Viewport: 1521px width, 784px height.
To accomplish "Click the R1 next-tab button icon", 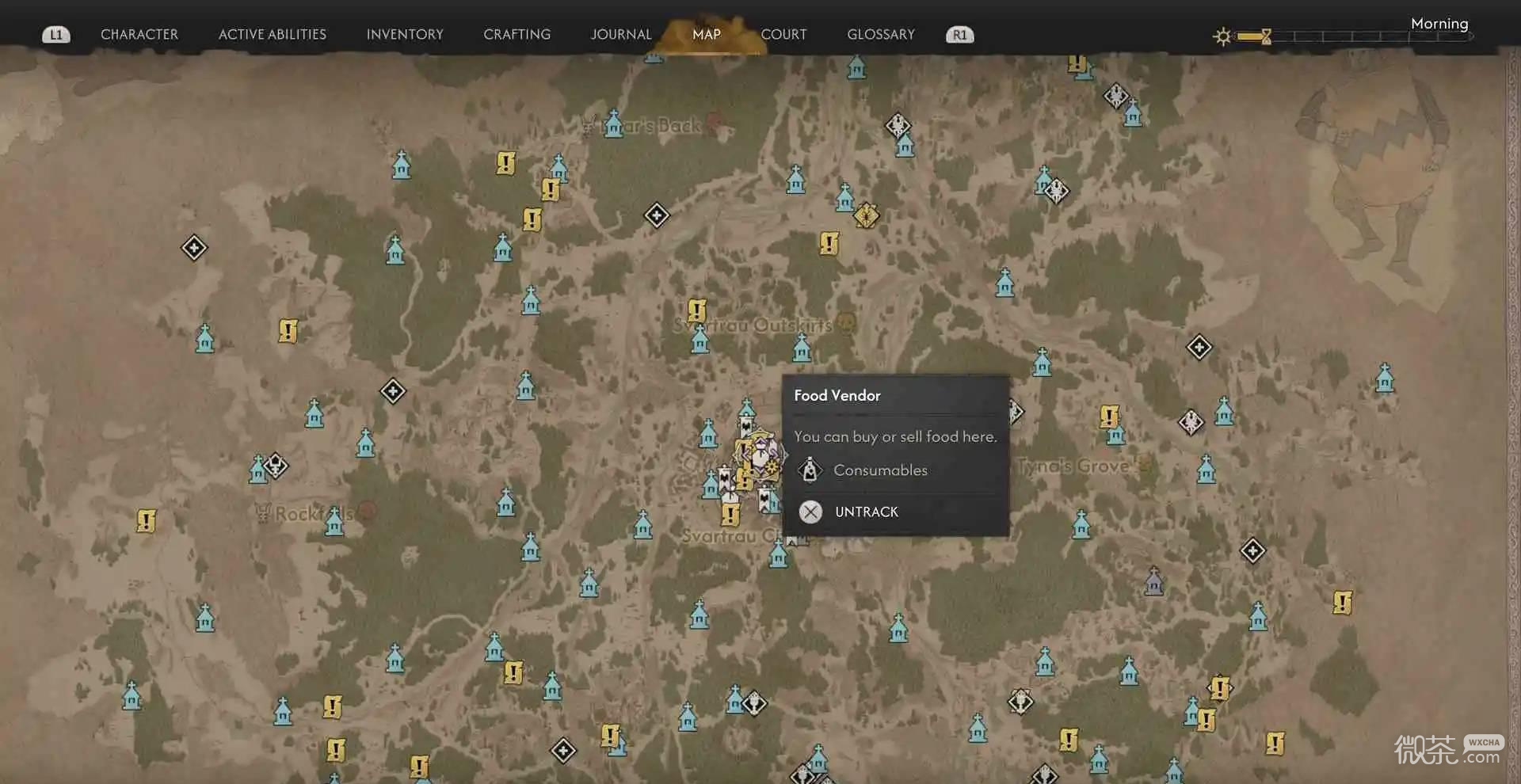I will 960,35.
